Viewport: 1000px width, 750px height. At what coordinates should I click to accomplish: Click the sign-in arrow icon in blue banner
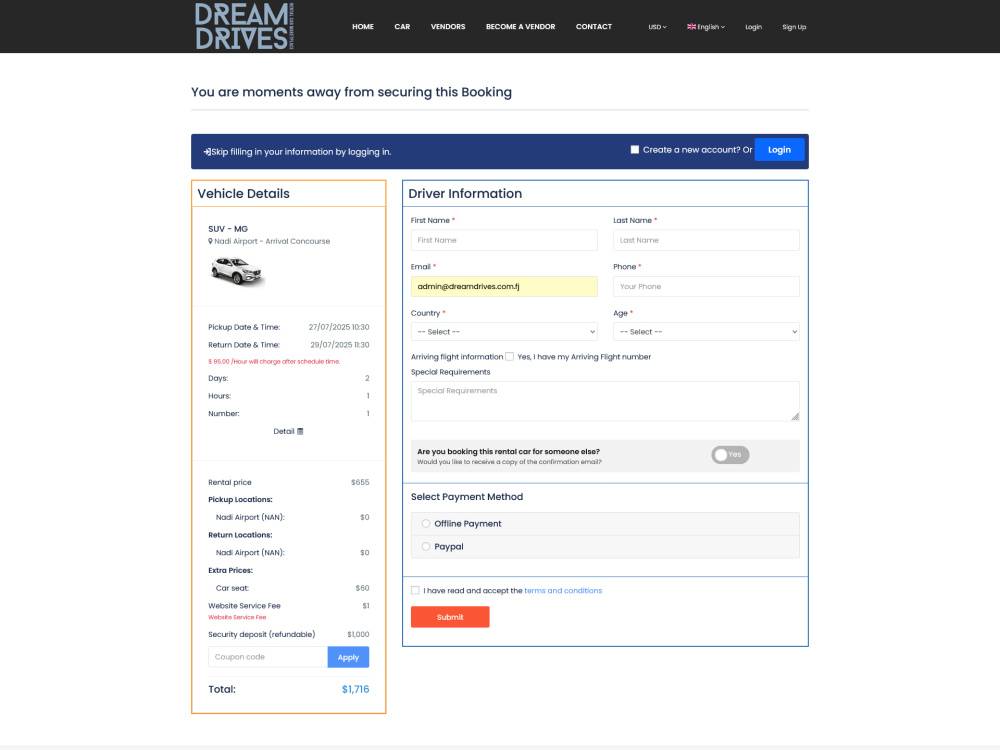[x=207, y=152]
